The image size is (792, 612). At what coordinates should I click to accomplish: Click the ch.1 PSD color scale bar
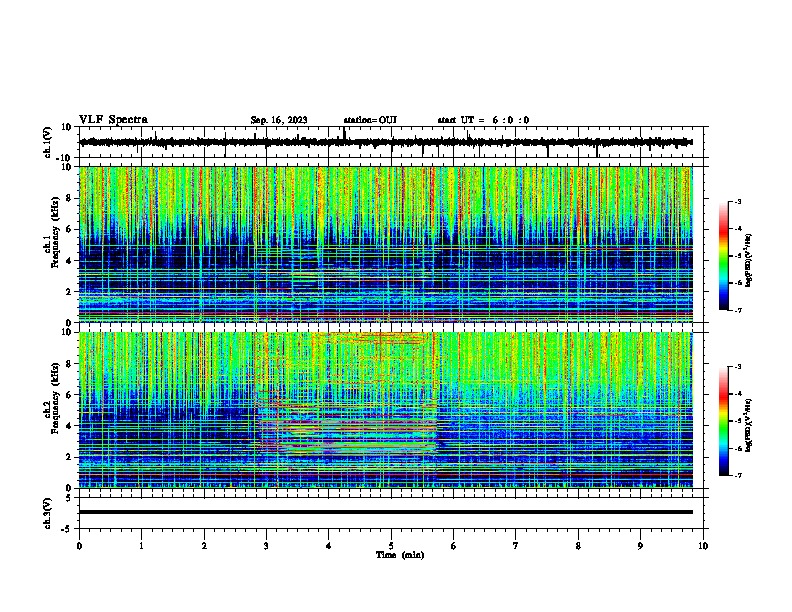(x=723, y=256)
